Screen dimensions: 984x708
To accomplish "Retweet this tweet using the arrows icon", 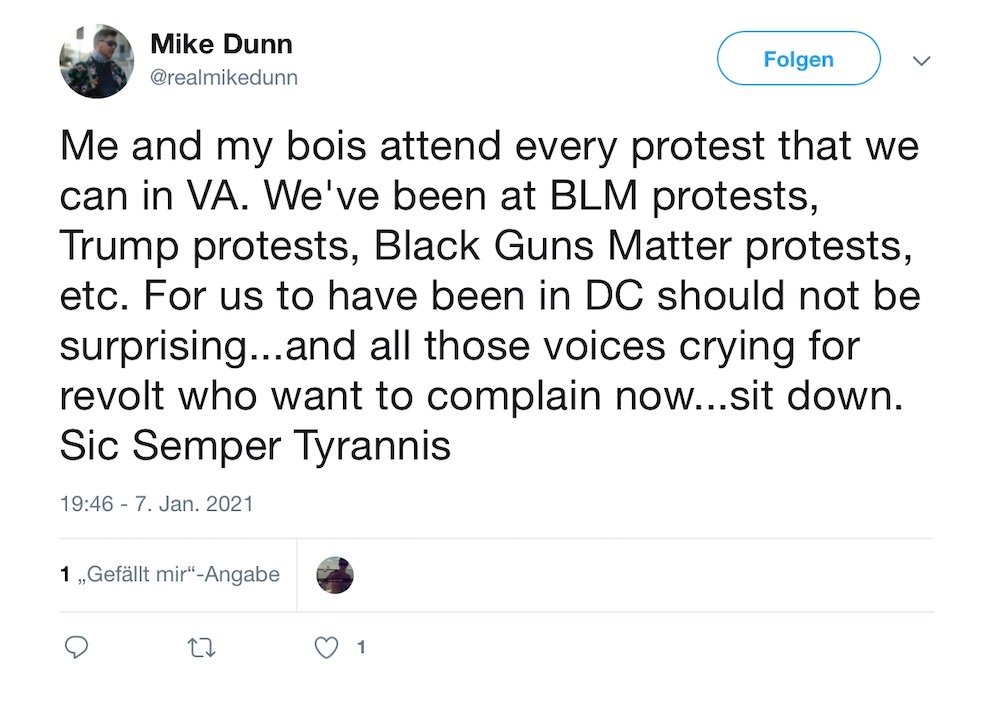I will coord(201,648).
